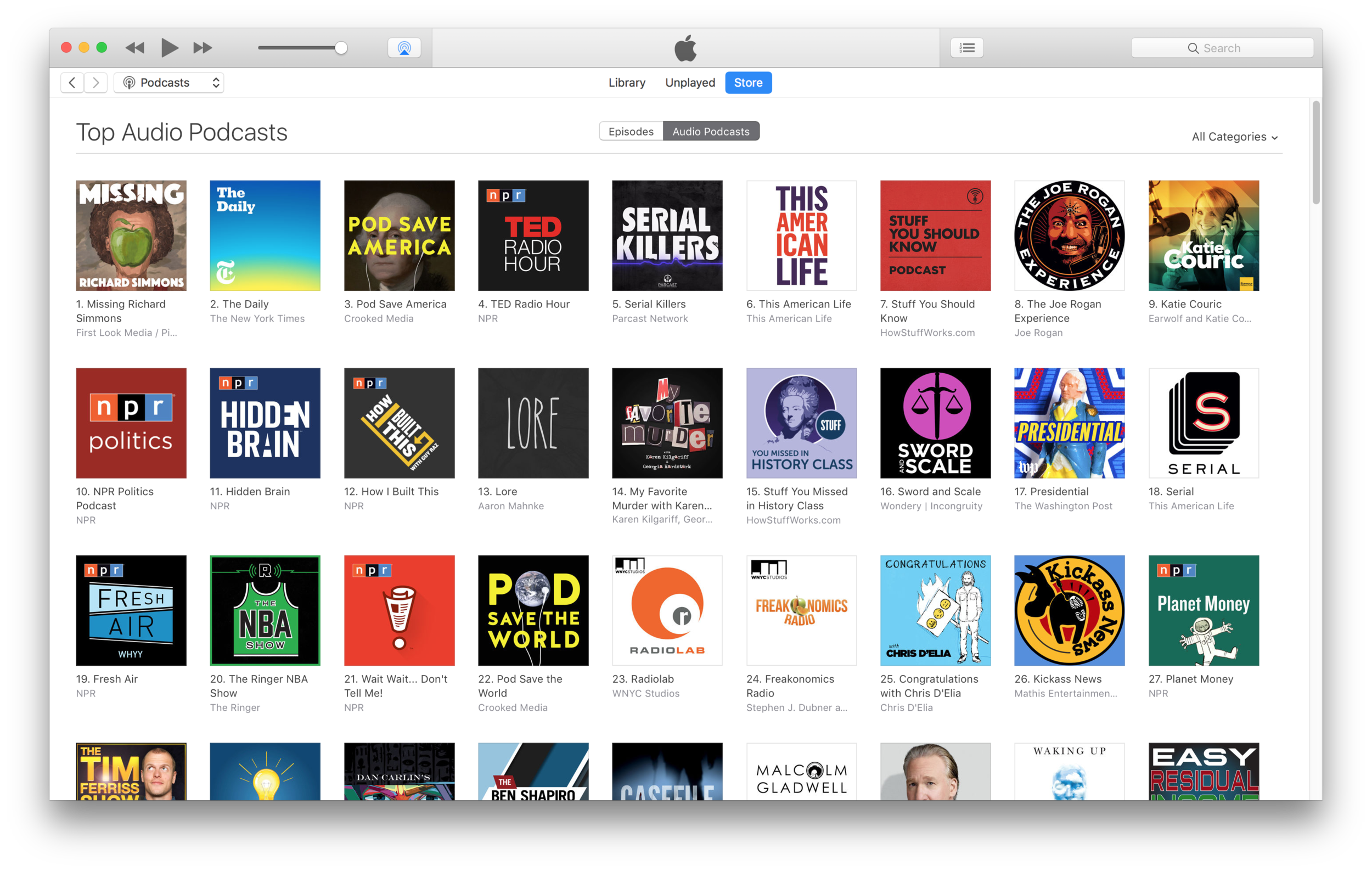The height and width of the screenshot is (871, 1372).
Task: Click the "Parcast Network" publisher link
Action: [650, 318]
